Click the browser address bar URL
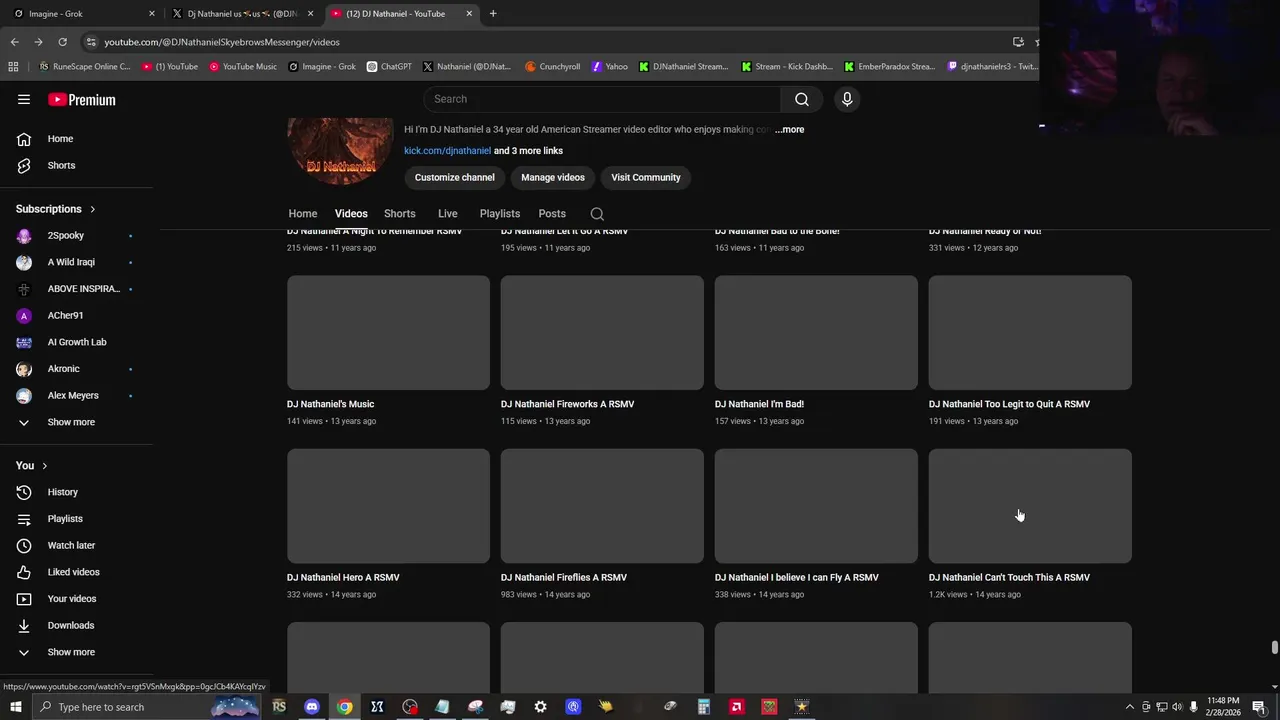This screenshot has height=720, width=1280. pos(222,42)
